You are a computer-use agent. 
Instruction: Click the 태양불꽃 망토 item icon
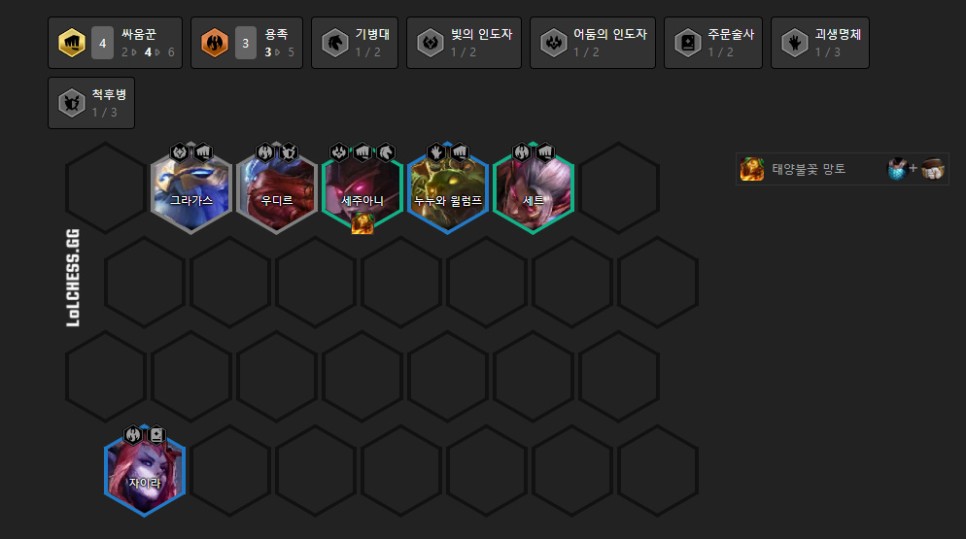(x=752, y=169)
